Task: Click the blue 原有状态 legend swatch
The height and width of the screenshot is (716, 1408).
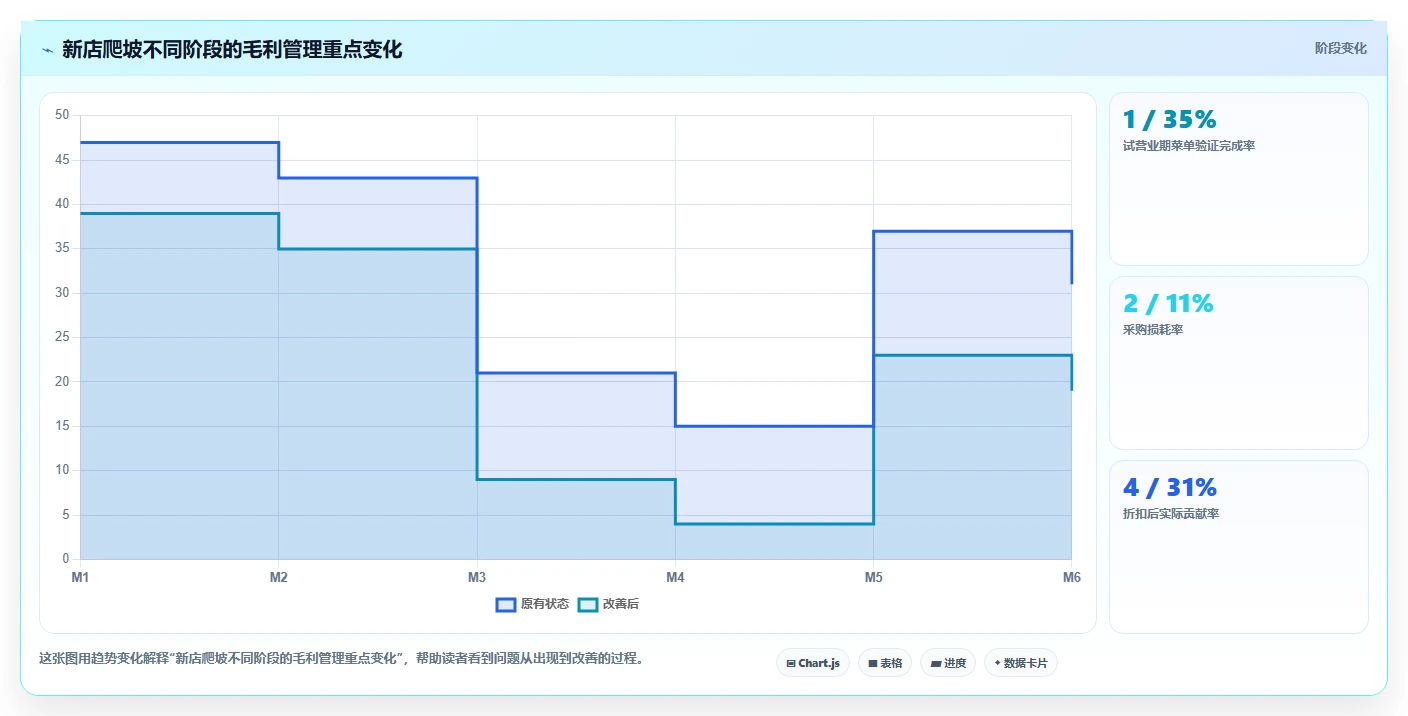Action: [506, 604]
